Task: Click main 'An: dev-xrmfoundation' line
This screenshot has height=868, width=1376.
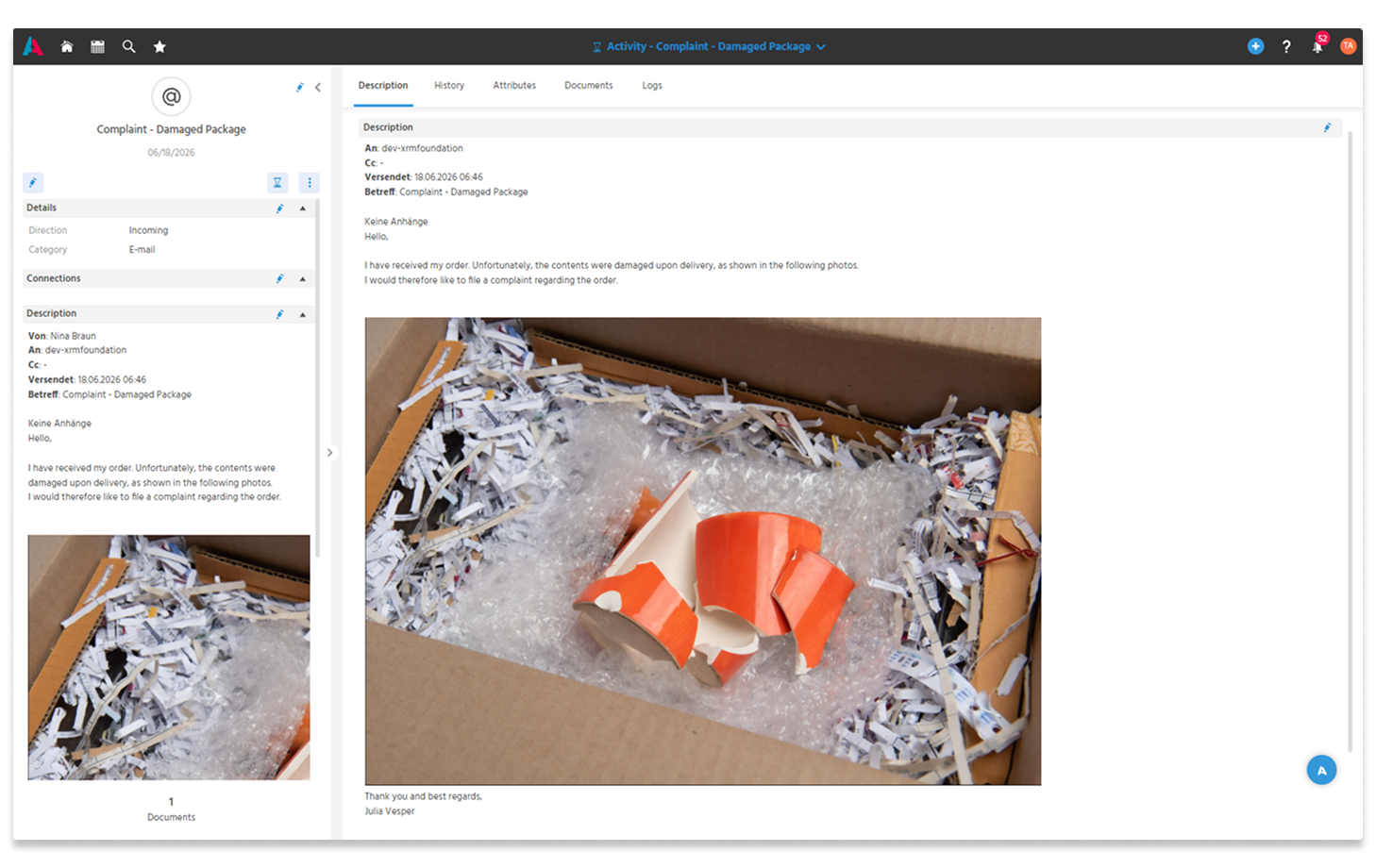Action: [x=413, y=148]
